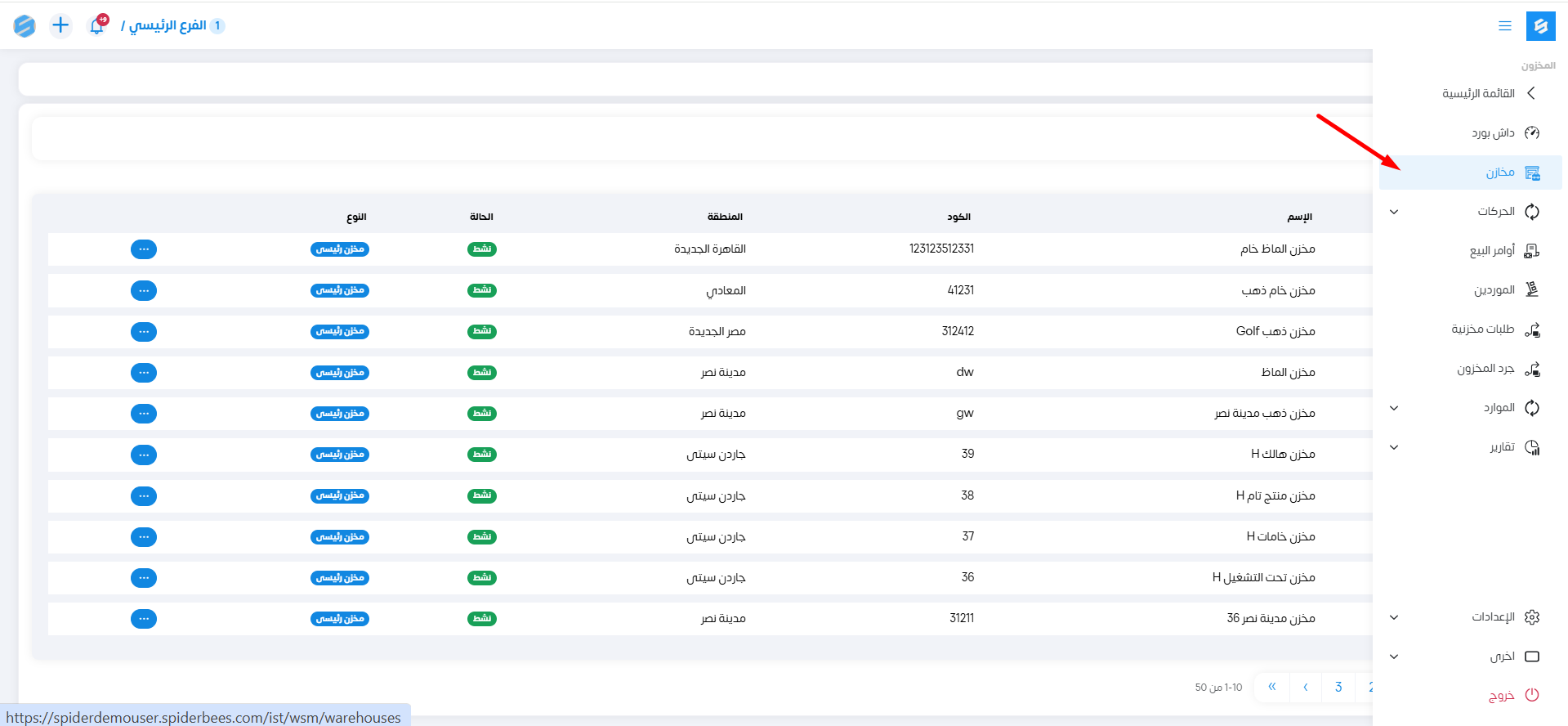Viewport: 1568px width, 726px height.
Task: Go back to القائمة الرئيسية
Action: tap(1478, 93)
